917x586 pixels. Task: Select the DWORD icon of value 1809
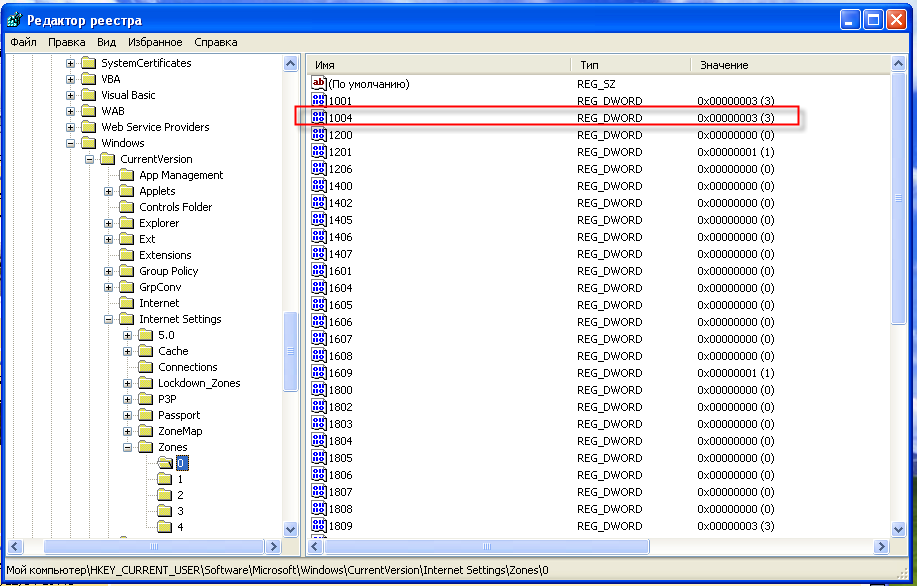tap(319, 525)
